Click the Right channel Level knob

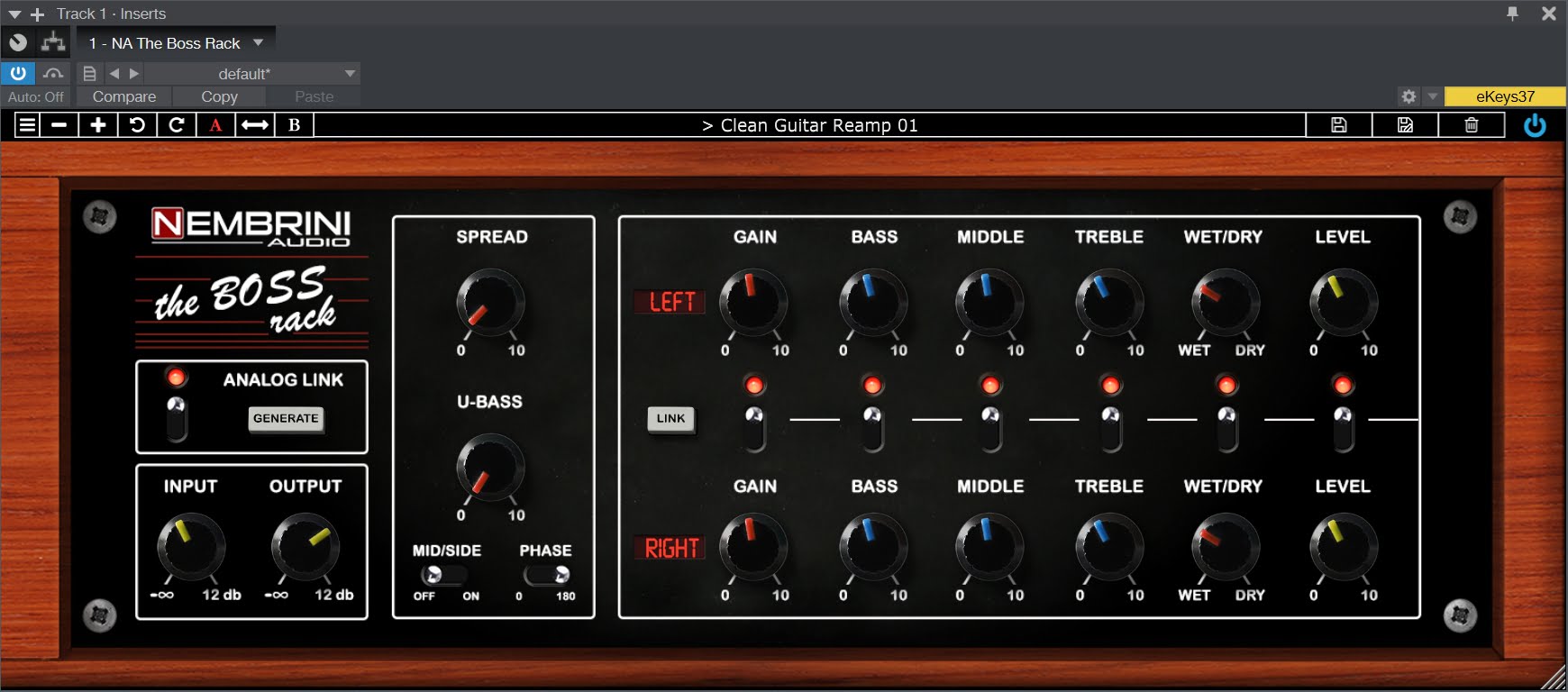pos(1344,547)
